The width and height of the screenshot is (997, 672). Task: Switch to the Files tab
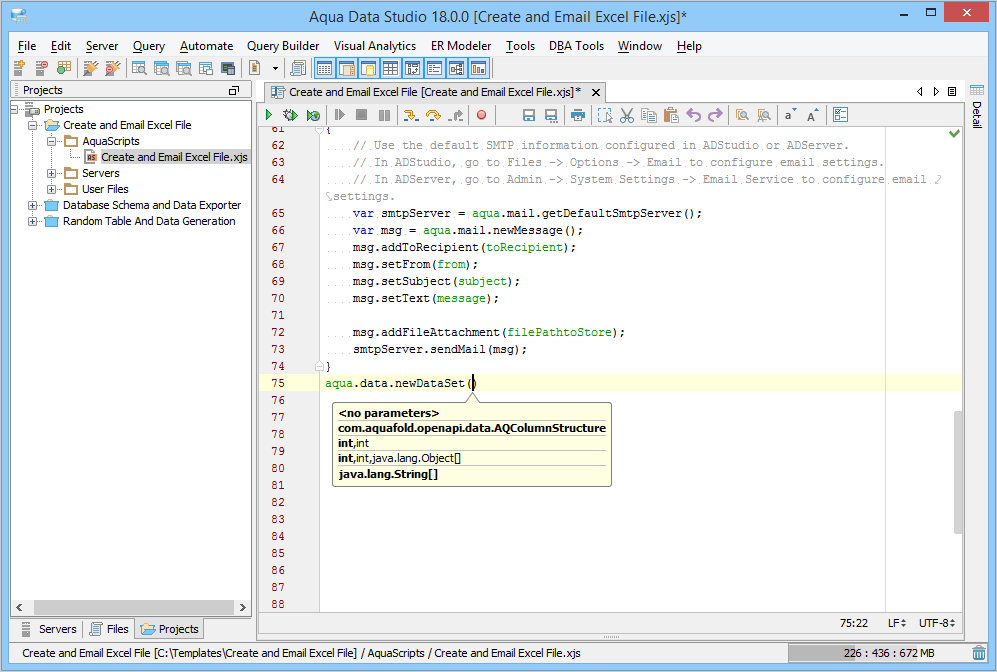click(109, 629)
